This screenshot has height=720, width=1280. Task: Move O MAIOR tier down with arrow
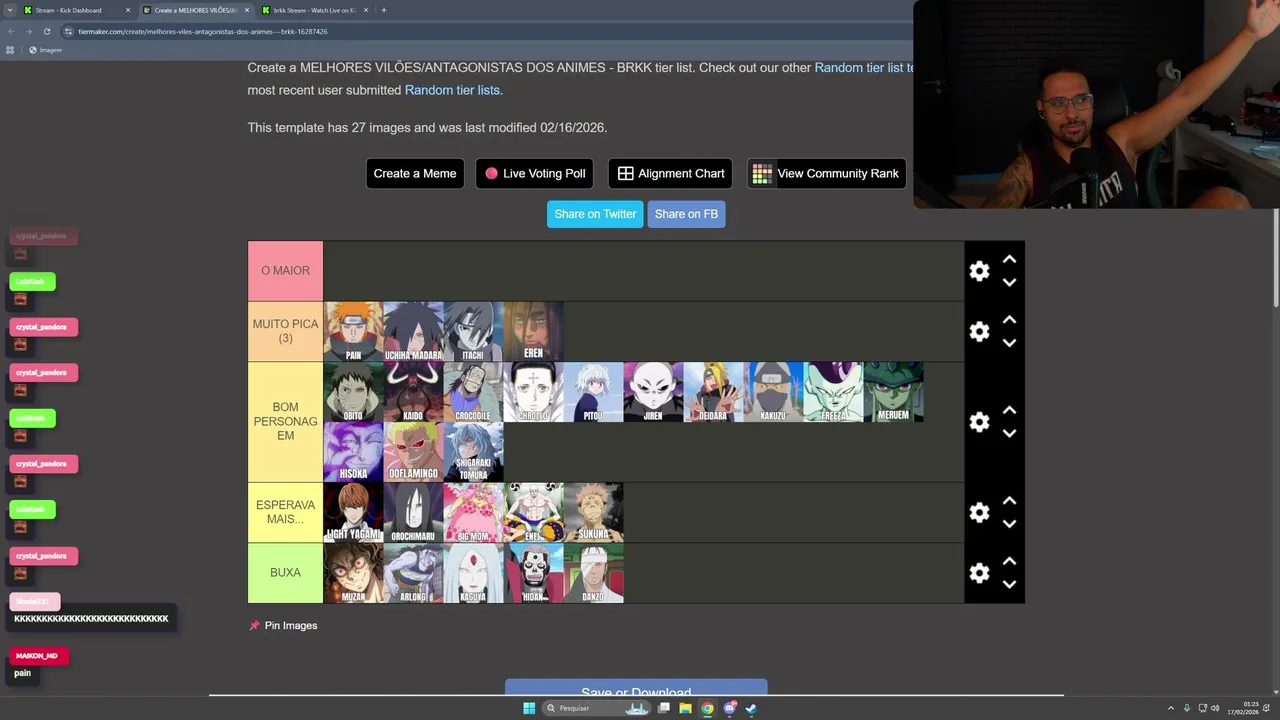click(x=1009, y=283)
